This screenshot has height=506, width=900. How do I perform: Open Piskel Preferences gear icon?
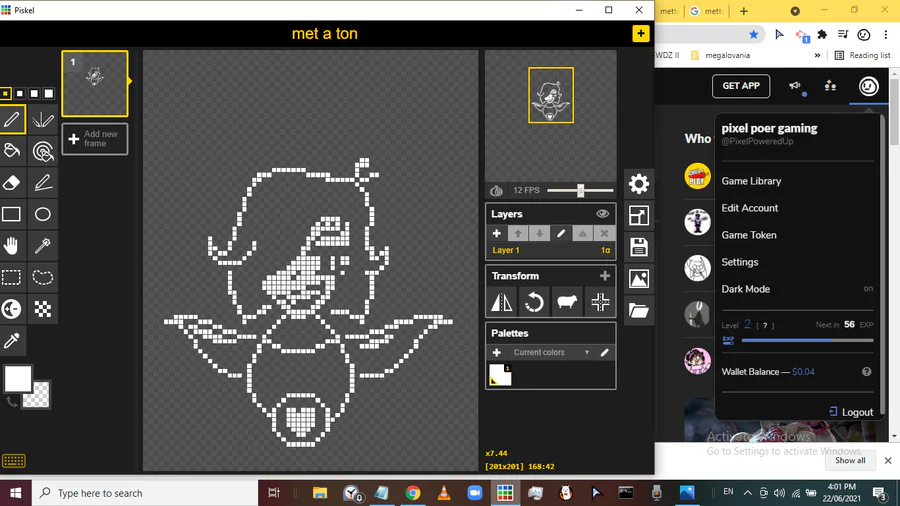639,184
